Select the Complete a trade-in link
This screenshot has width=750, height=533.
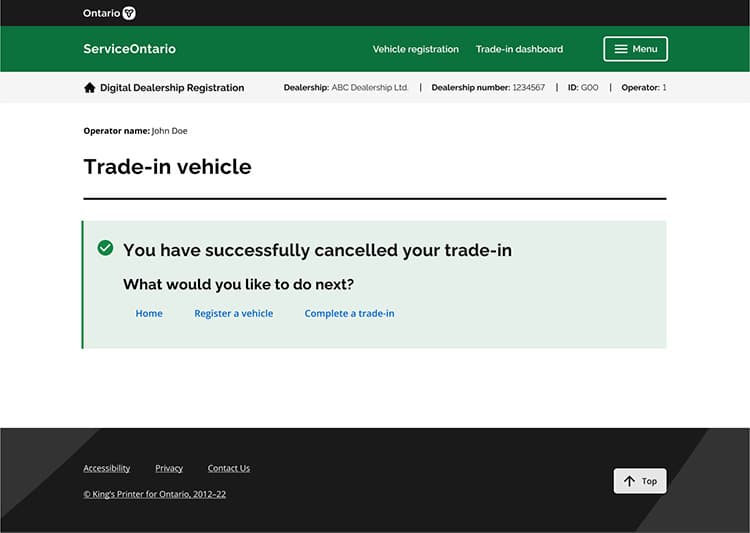pos(349,313)
